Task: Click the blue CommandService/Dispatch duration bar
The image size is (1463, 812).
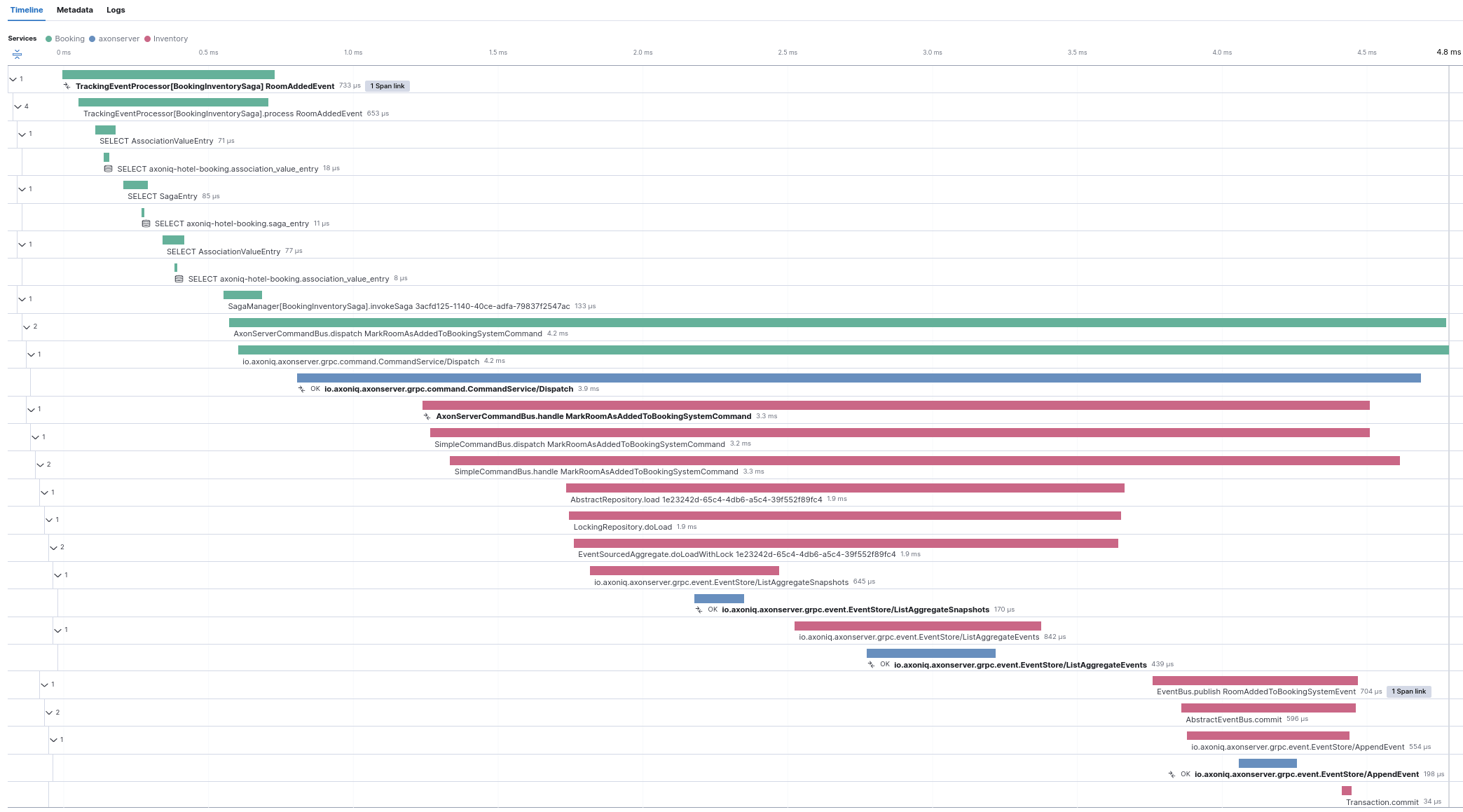Action: click(858, 378)
